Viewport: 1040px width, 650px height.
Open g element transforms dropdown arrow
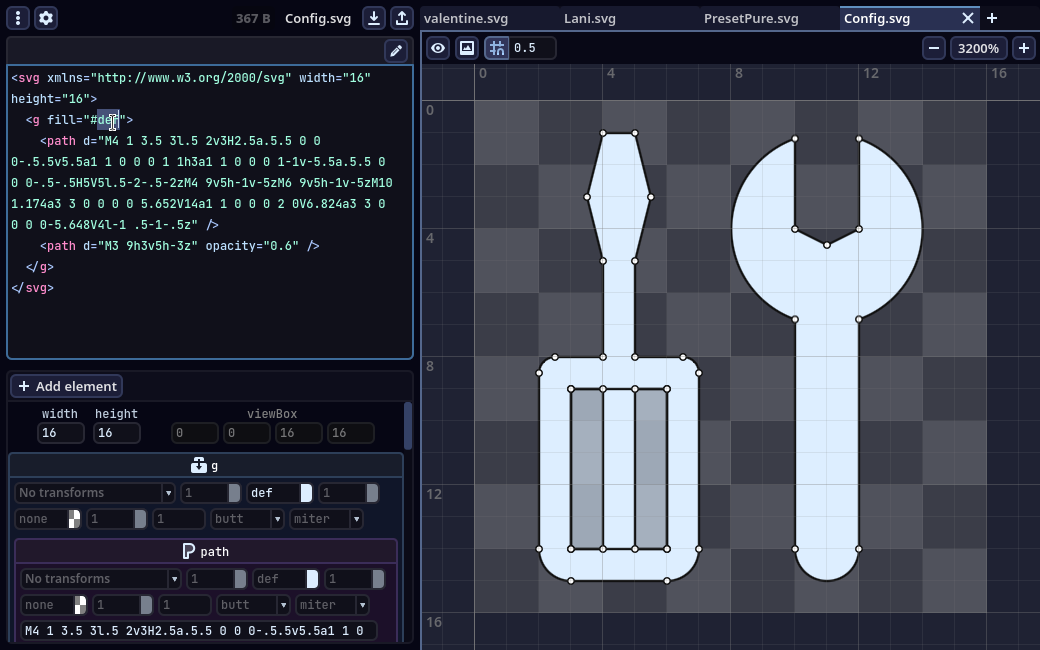pyautogui.click(x=168, y=493)
